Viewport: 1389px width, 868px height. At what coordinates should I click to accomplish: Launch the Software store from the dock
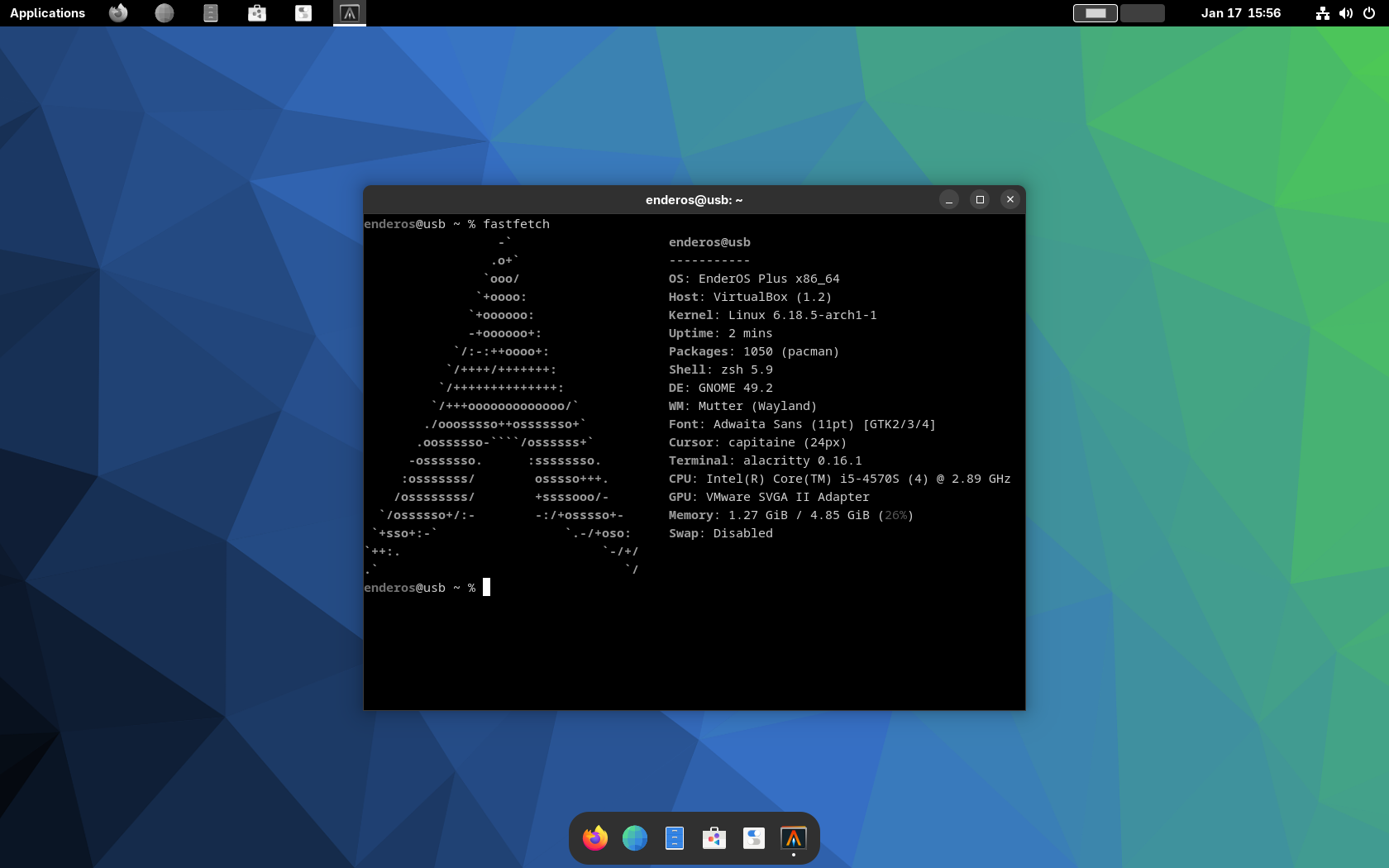[x=714, y=837]
